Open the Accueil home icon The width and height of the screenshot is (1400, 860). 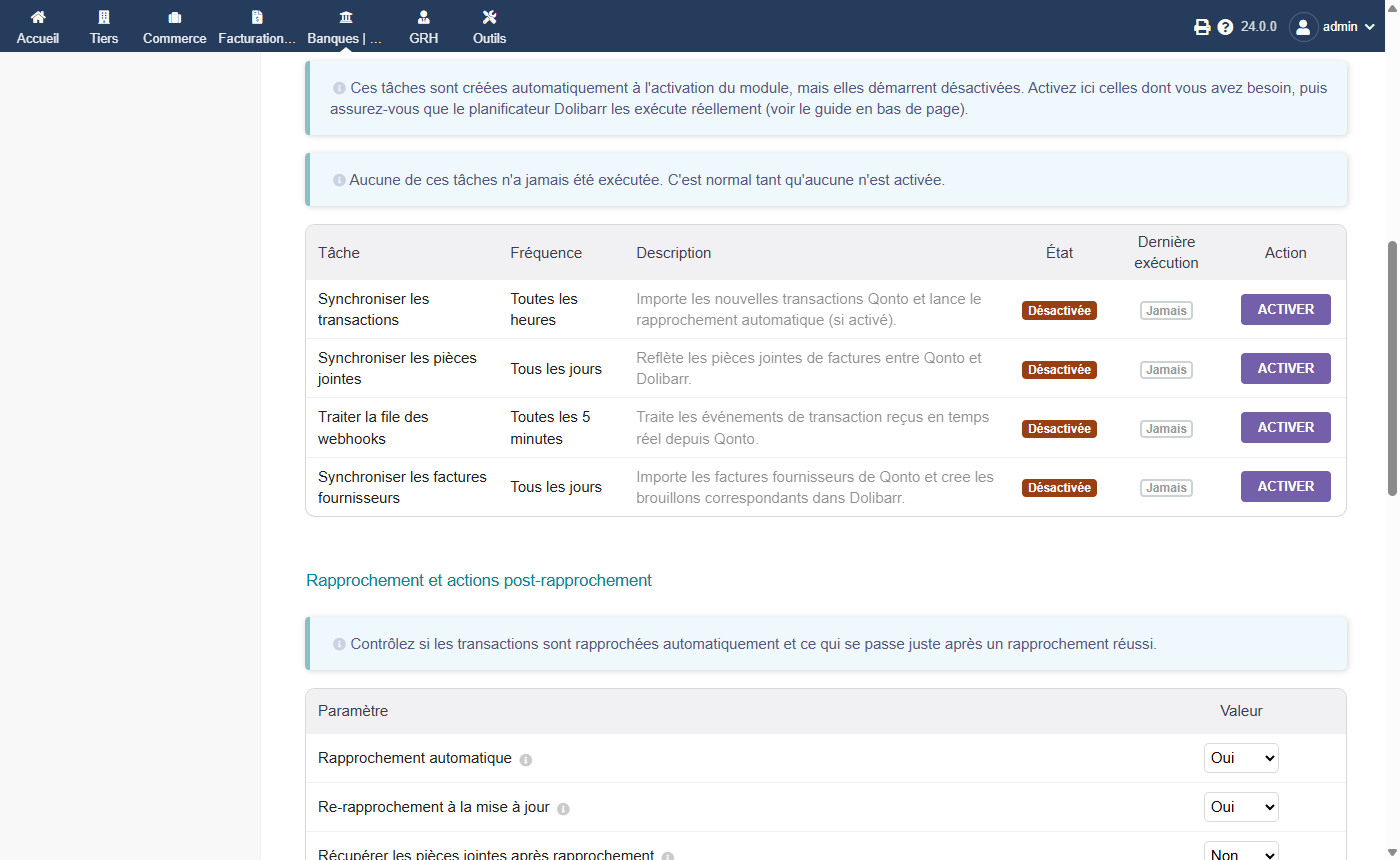pos(38,17)
